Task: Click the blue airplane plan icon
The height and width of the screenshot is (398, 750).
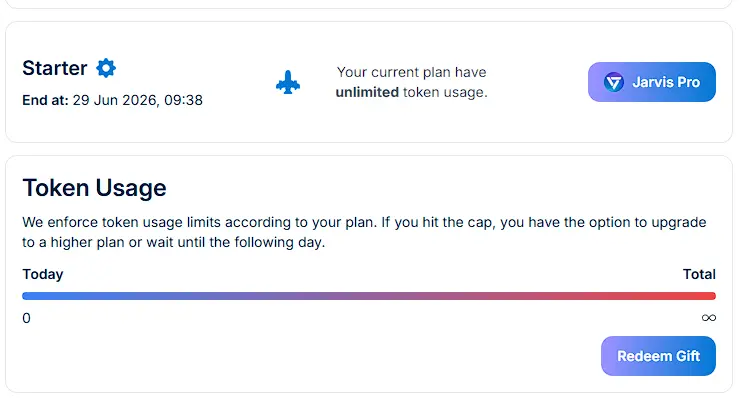Action: coord(288,82)
